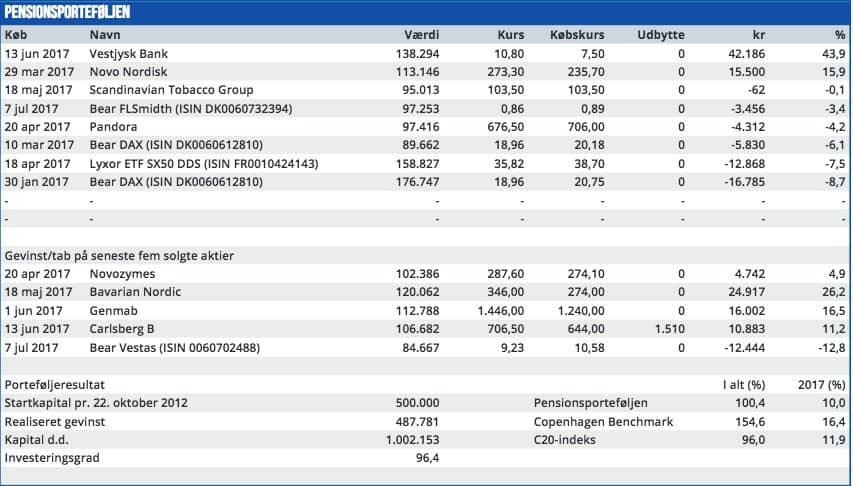Screen dimensions: 853x486
Task: Select the Genmab sold stock row
Action: point(111,310)
